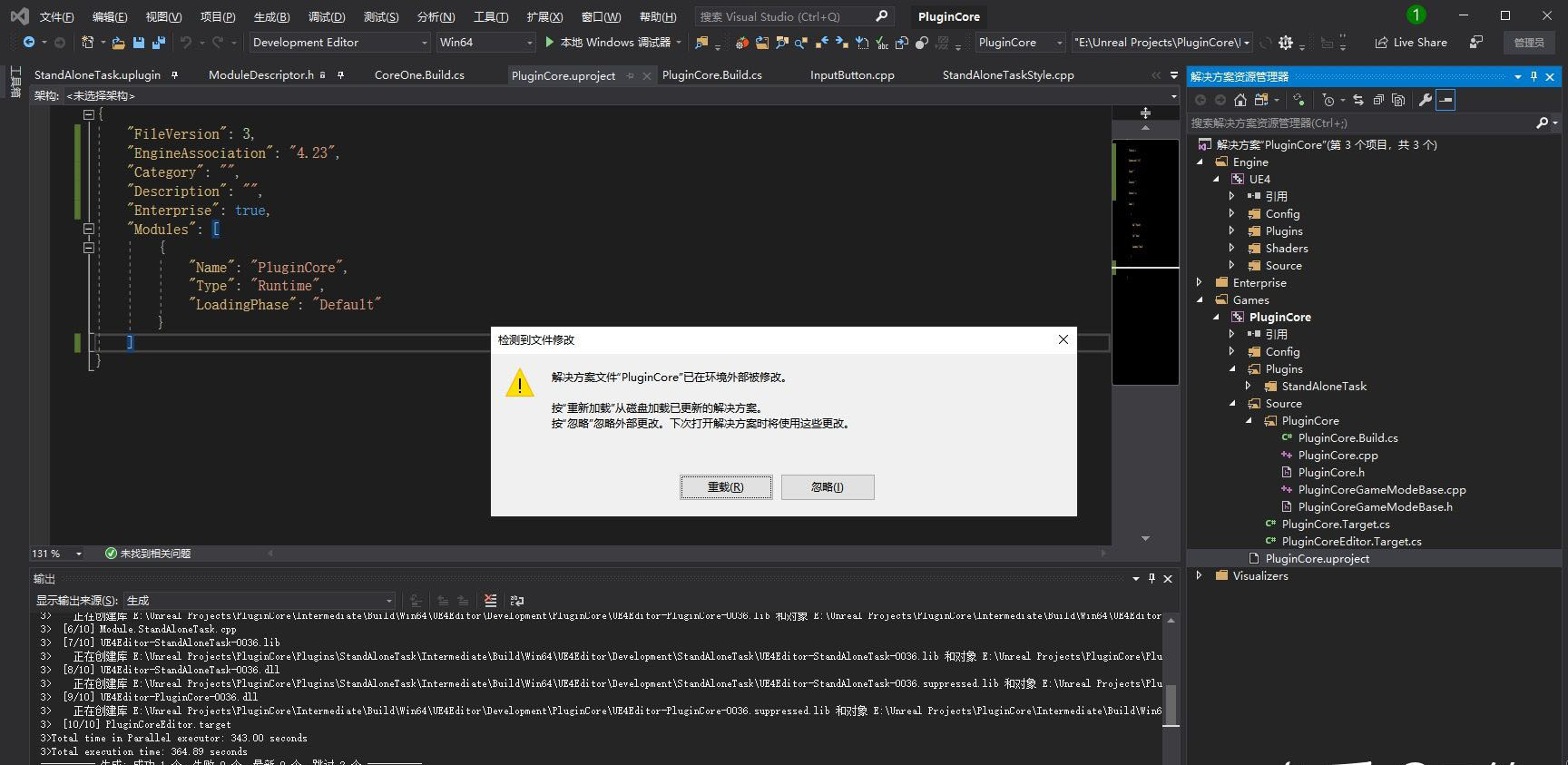The height and width of the screenshot is (765, 1568).
Task: Toggle pin on PluginCore.uproject tab
Action: tap(630, 76)
